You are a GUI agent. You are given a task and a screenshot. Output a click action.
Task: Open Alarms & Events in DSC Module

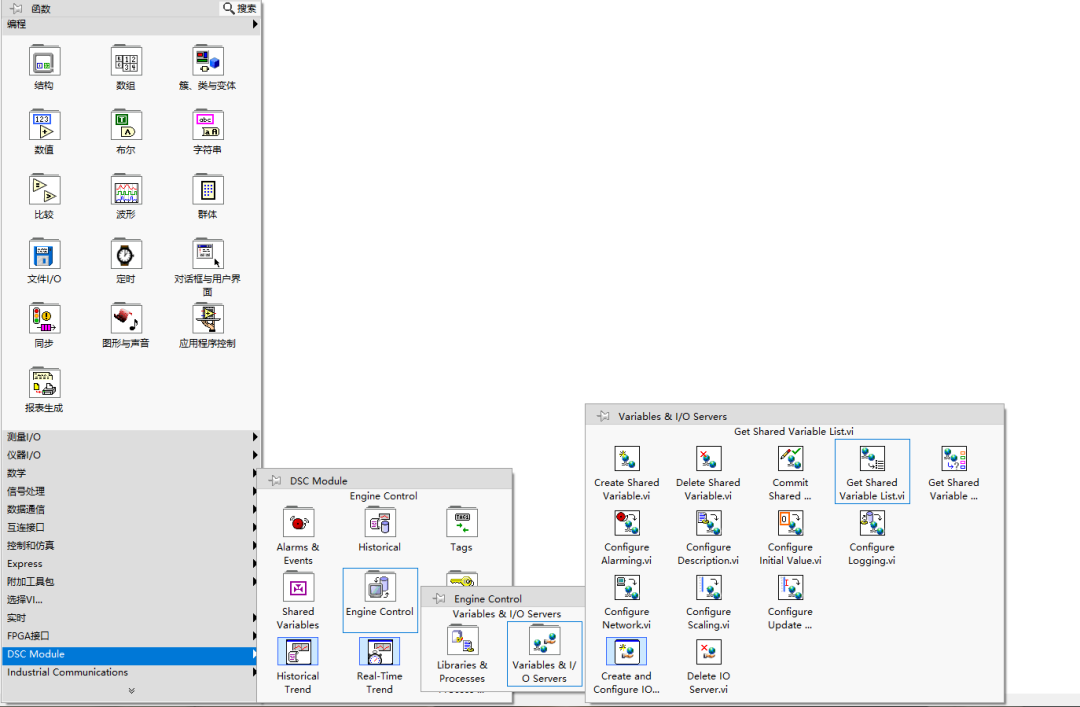(x=298, y=523)
